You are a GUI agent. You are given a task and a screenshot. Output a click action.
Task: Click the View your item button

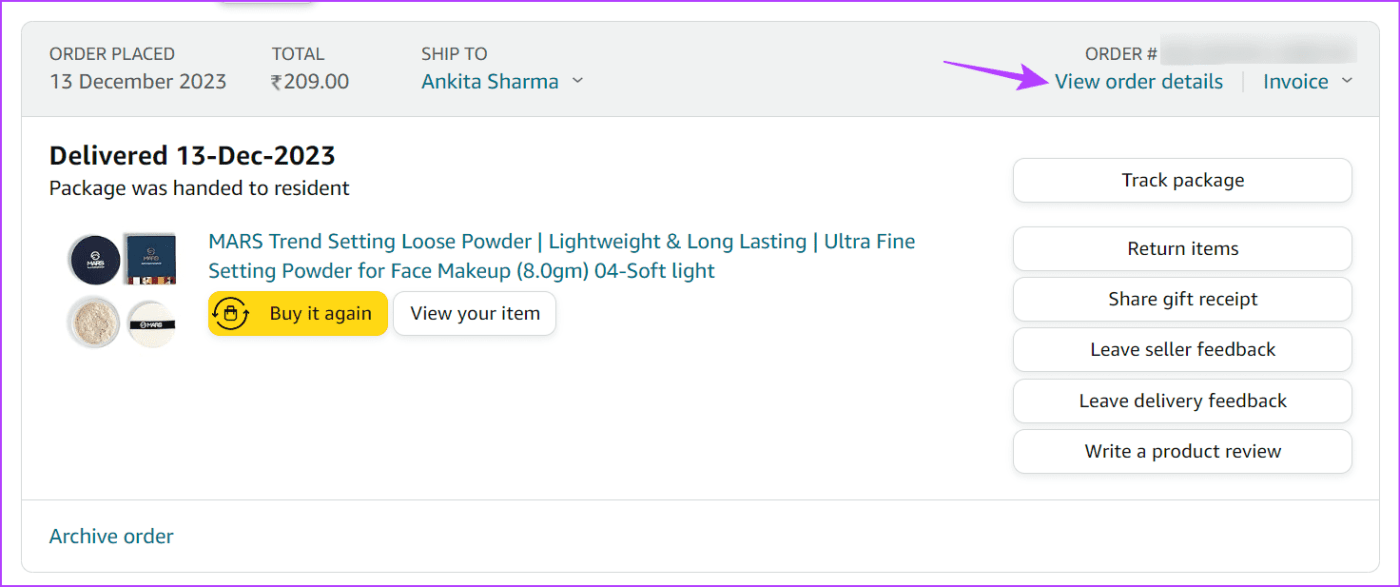coord(474,314)
